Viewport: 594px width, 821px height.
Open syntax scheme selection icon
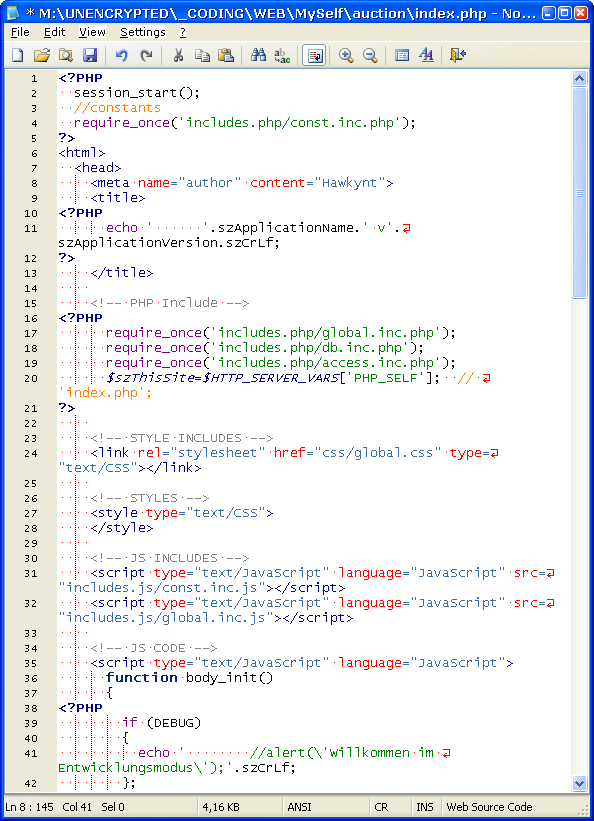402,55
